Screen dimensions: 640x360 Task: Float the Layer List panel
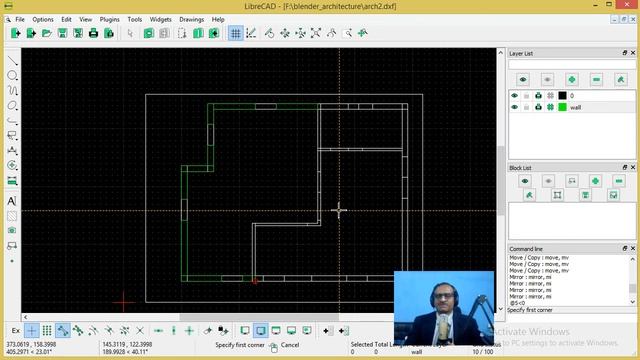[x=624, y=53]
